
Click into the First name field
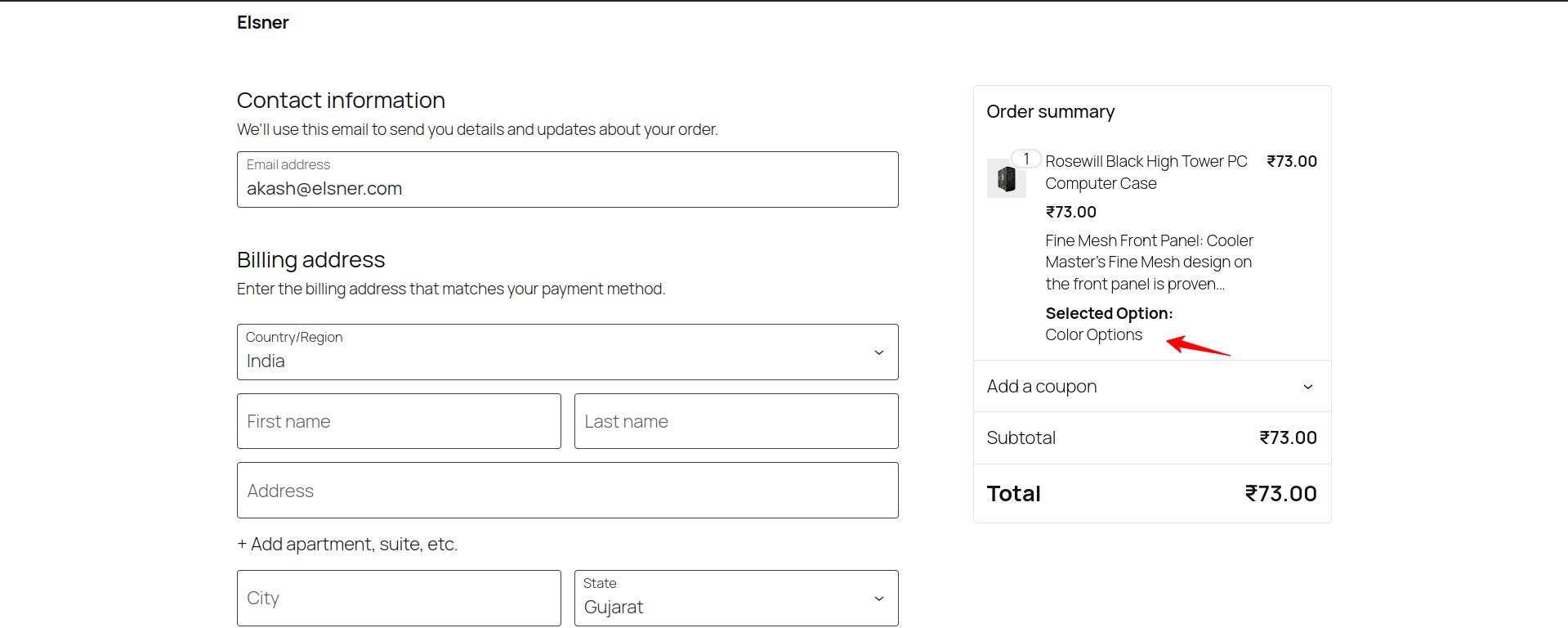(x=399, y=422)
